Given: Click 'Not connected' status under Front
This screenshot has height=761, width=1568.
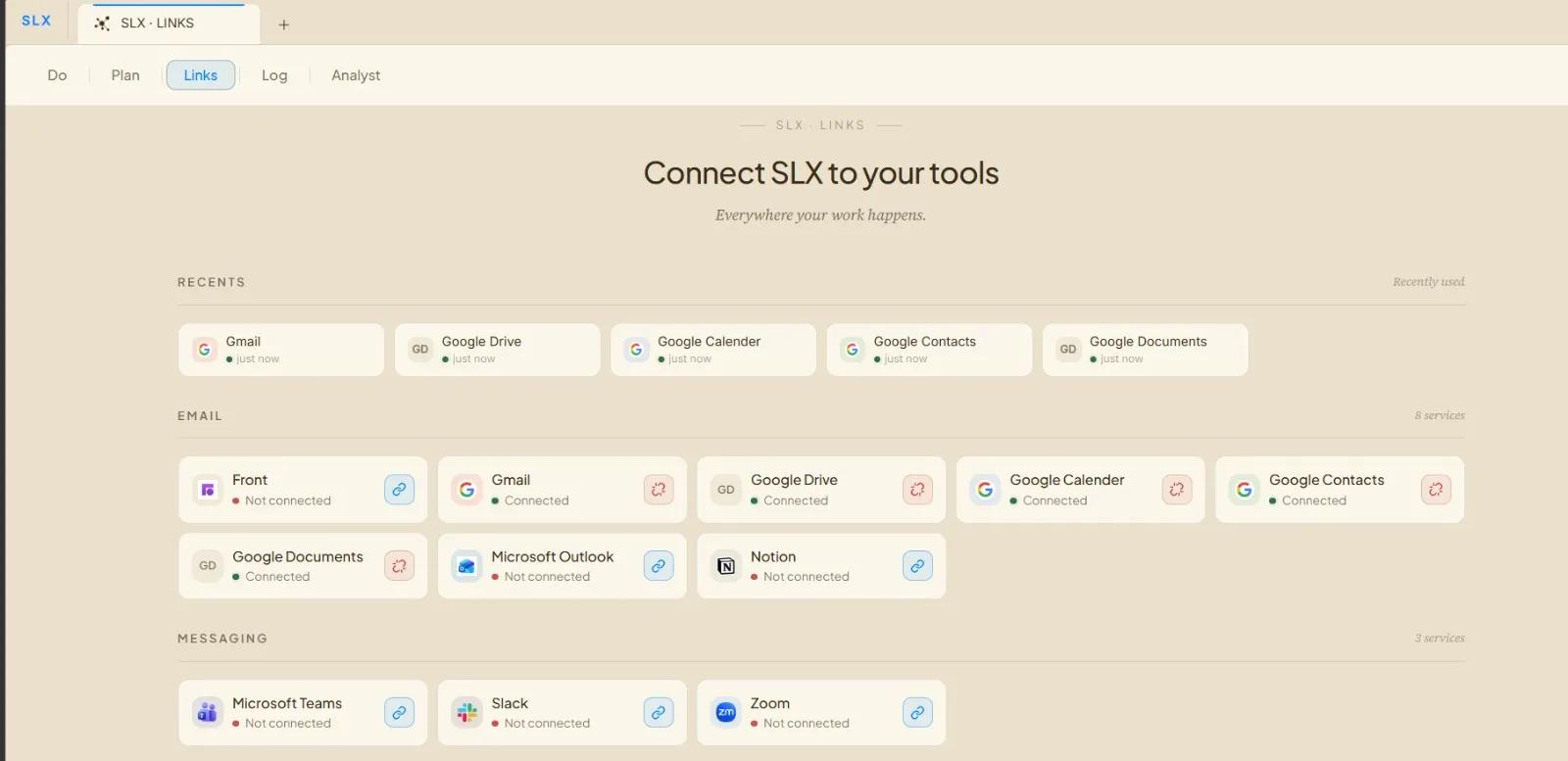Looking at the screenshot, I should click(x=288, y=500).
